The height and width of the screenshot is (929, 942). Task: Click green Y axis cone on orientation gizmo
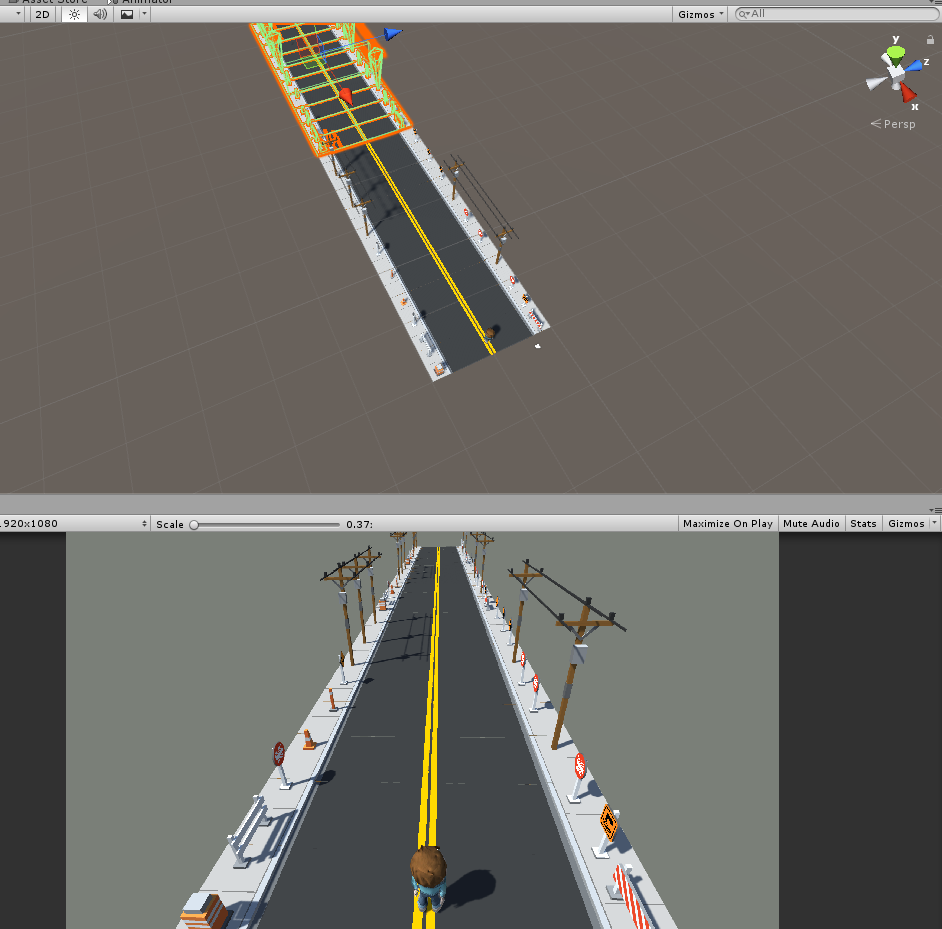896,56
